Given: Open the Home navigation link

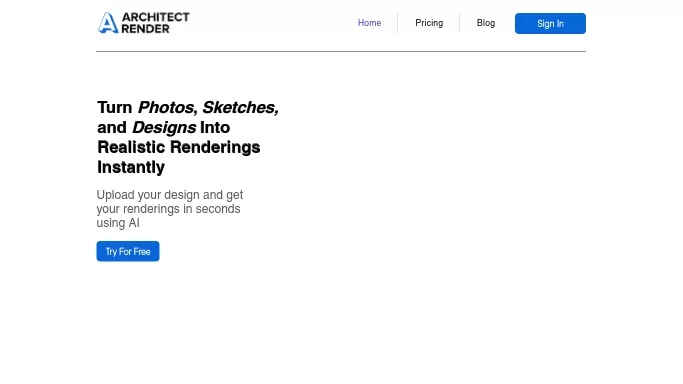Looking at the screenshot, I should click(369, 23).
